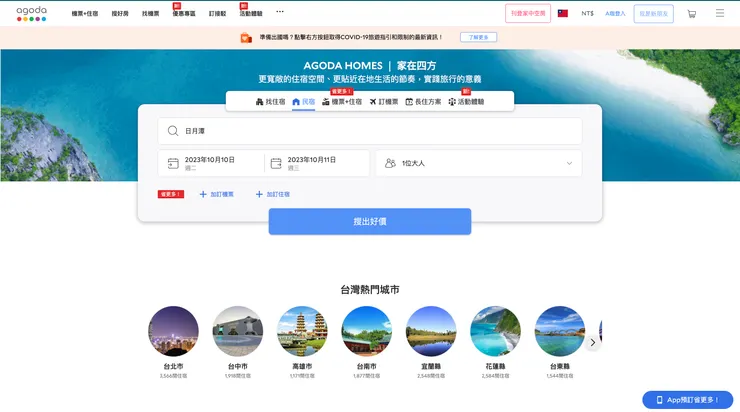The height and width of the screenshot is (412, 740).
Task: Click the three-dots more menu in navigation
Action: pos(280,12)
